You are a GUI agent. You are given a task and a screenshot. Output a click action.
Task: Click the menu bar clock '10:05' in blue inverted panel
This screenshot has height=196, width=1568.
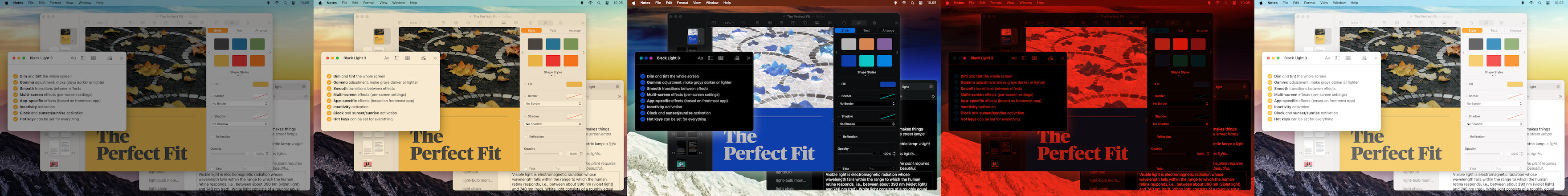[931, 2]
